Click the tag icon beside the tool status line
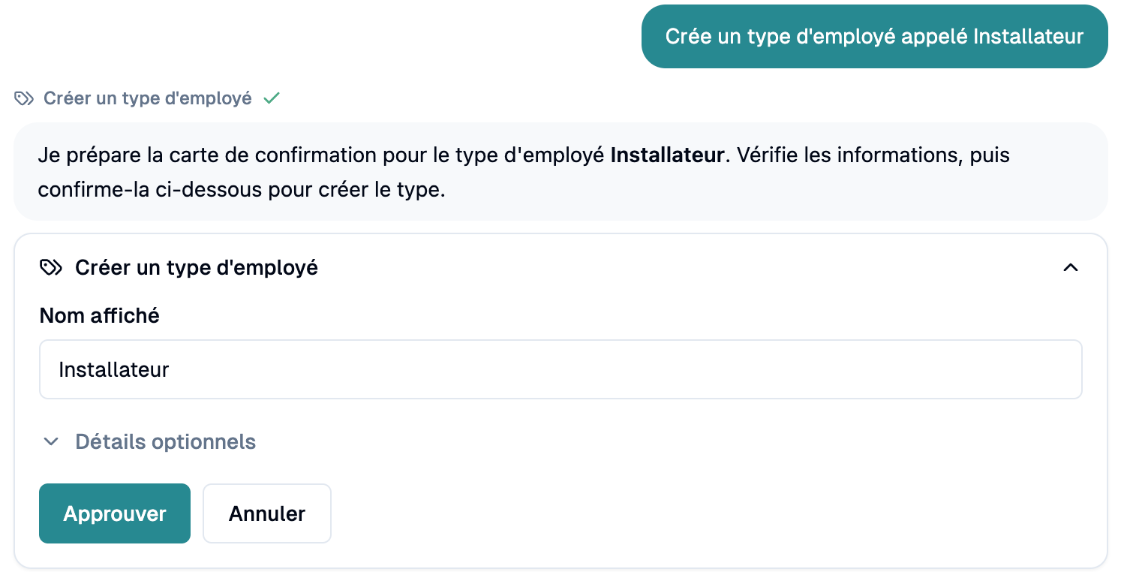 click(24, 98)
